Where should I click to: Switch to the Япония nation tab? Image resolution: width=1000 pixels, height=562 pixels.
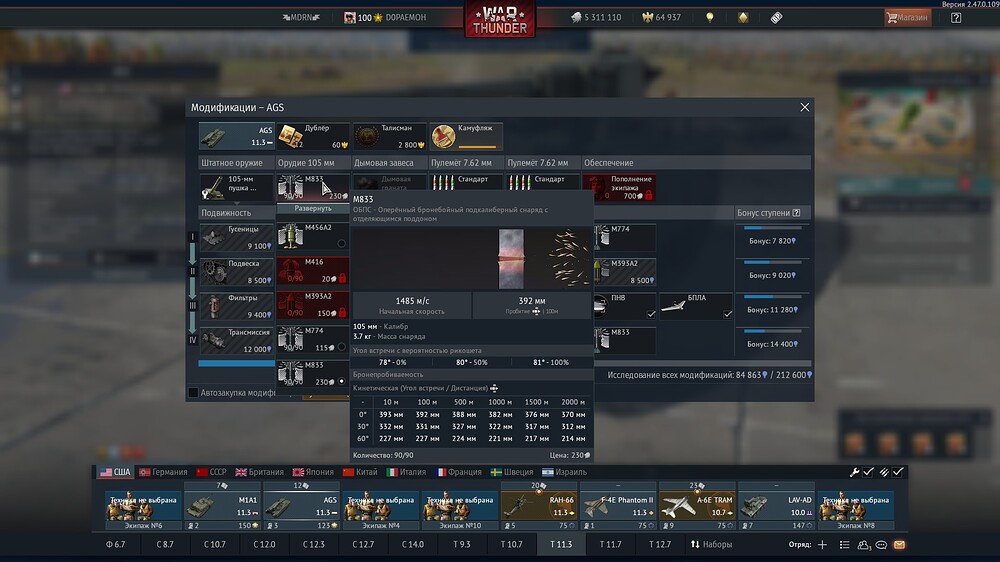pos(312,472)
